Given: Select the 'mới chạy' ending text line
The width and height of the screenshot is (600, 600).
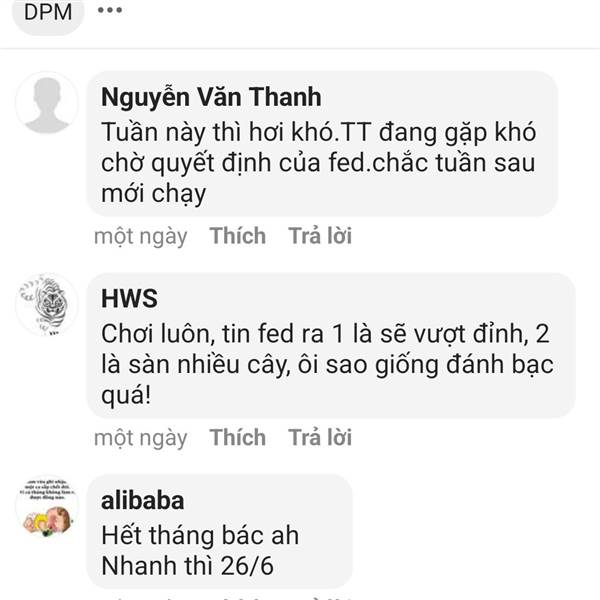Looking at the screenshot, I should click(153, 194).
